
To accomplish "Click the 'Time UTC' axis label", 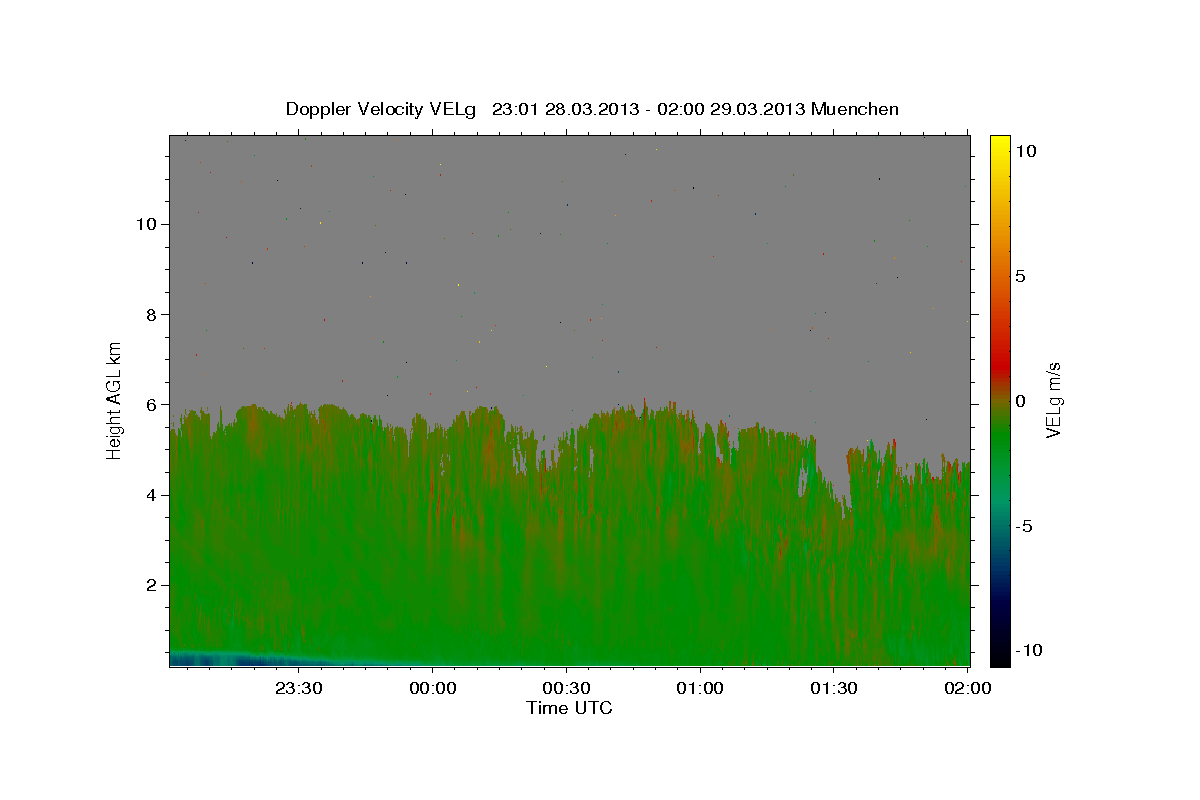I will (569, 708).
